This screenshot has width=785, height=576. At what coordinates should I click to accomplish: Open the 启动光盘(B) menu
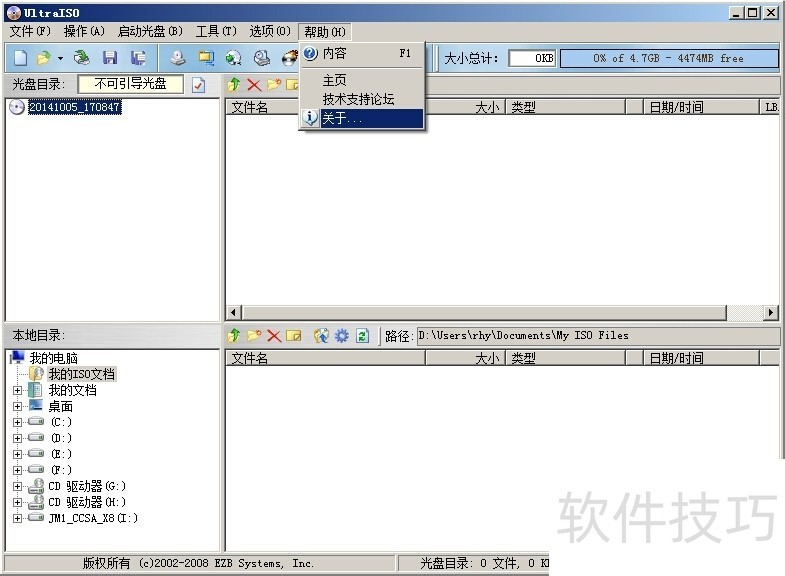150,32
